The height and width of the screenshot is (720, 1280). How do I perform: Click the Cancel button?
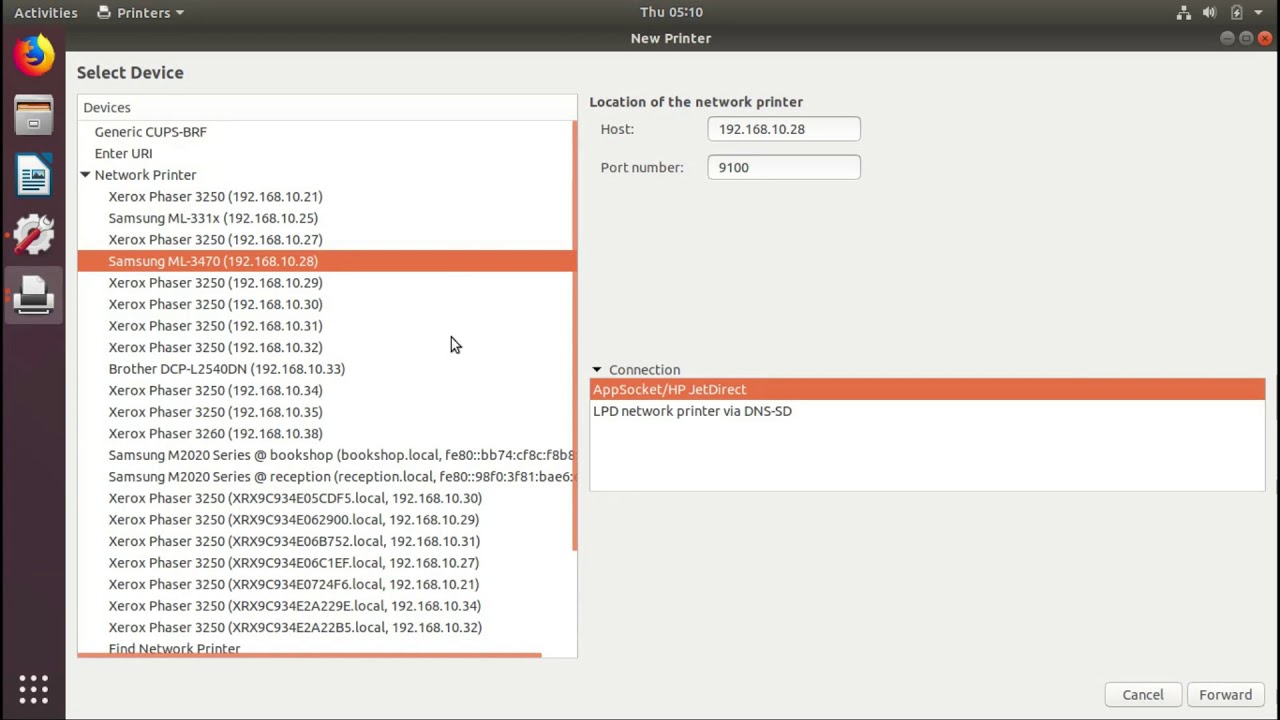1143,695
